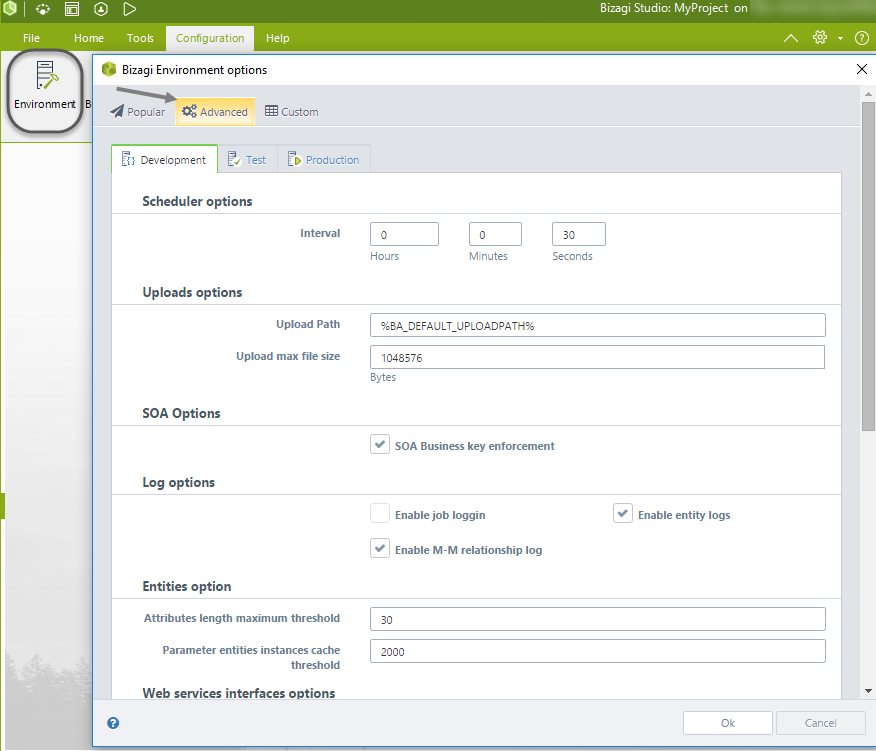
Task: Open the Environment configuration tool
Action: [45, 85]
